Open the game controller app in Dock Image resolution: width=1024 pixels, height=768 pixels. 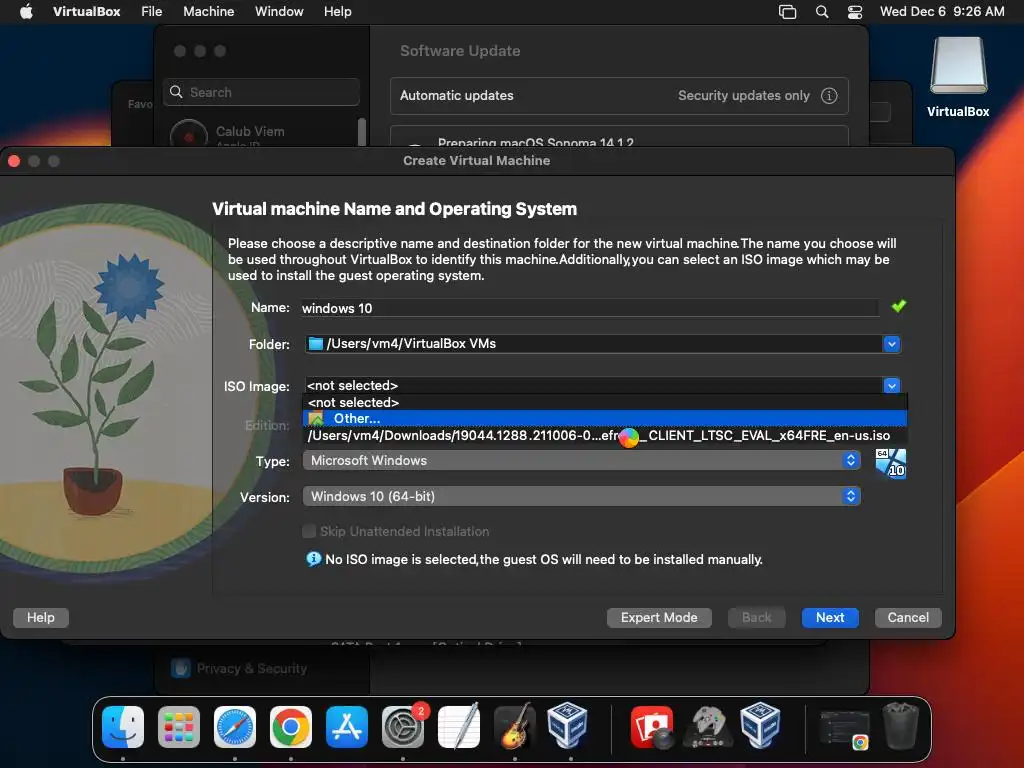[x=707, y=727]
